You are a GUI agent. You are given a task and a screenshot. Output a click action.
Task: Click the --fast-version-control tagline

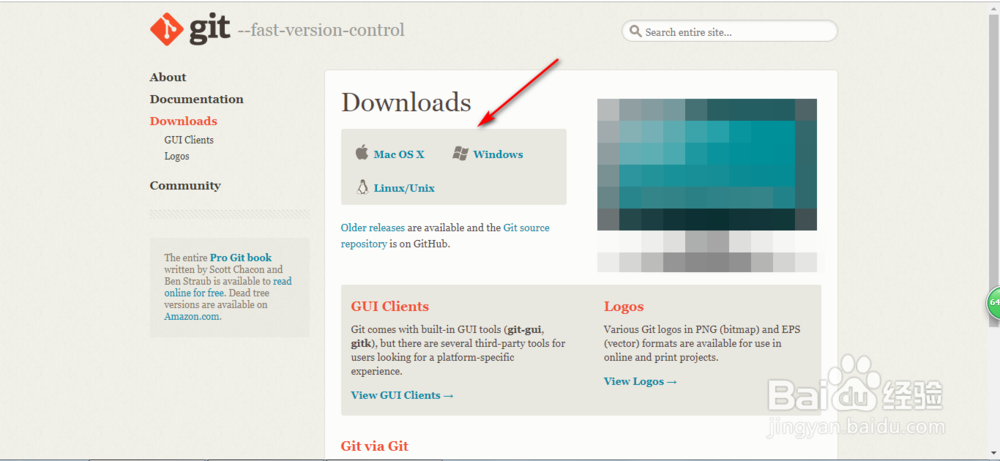pyautogui.click(x=321, y=30)
